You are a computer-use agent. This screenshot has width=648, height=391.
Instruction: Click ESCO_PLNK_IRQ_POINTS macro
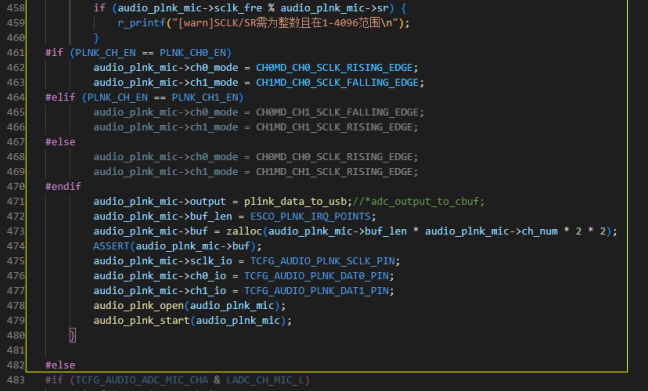tap(310, 217)
